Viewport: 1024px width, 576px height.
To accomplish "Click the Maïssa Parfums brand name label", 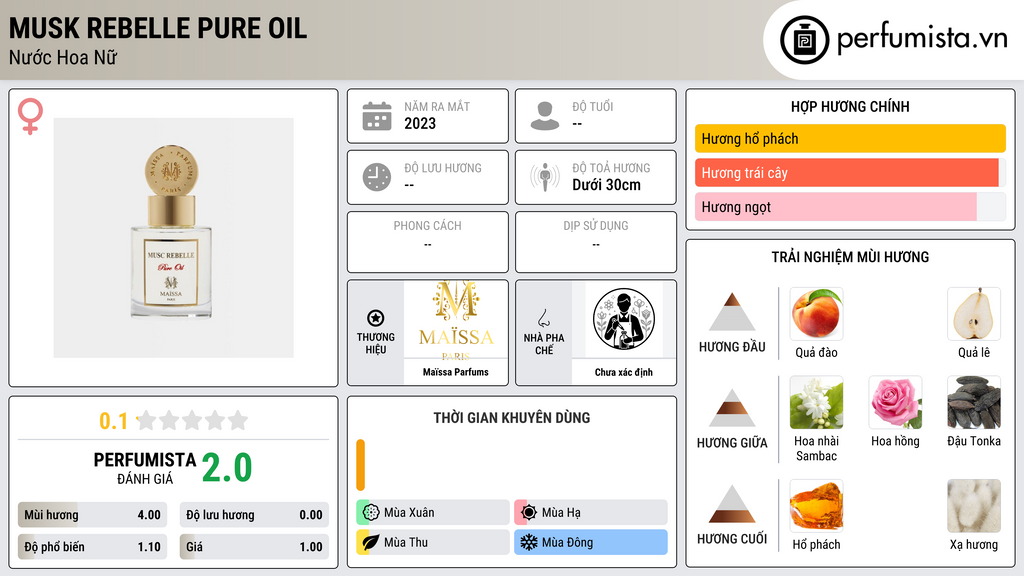I will click(x=456, y=372).
